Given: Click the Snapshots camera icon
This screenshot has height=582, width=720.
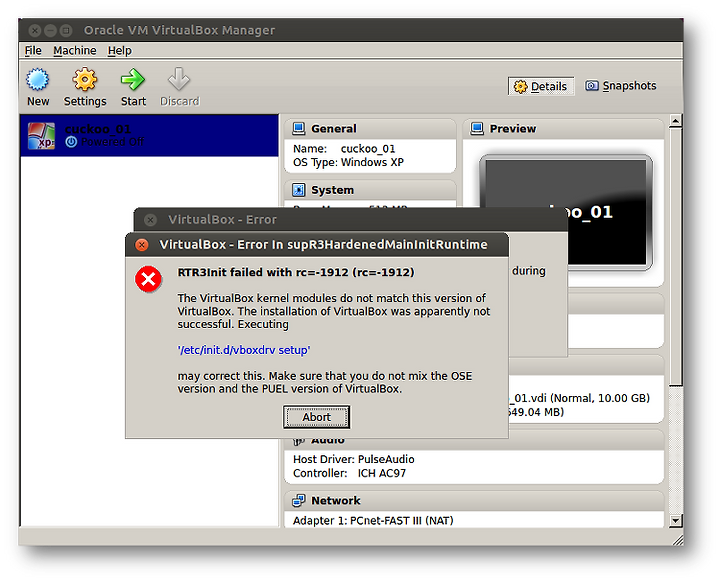Looking at the screenshot, I should [591, 85].
